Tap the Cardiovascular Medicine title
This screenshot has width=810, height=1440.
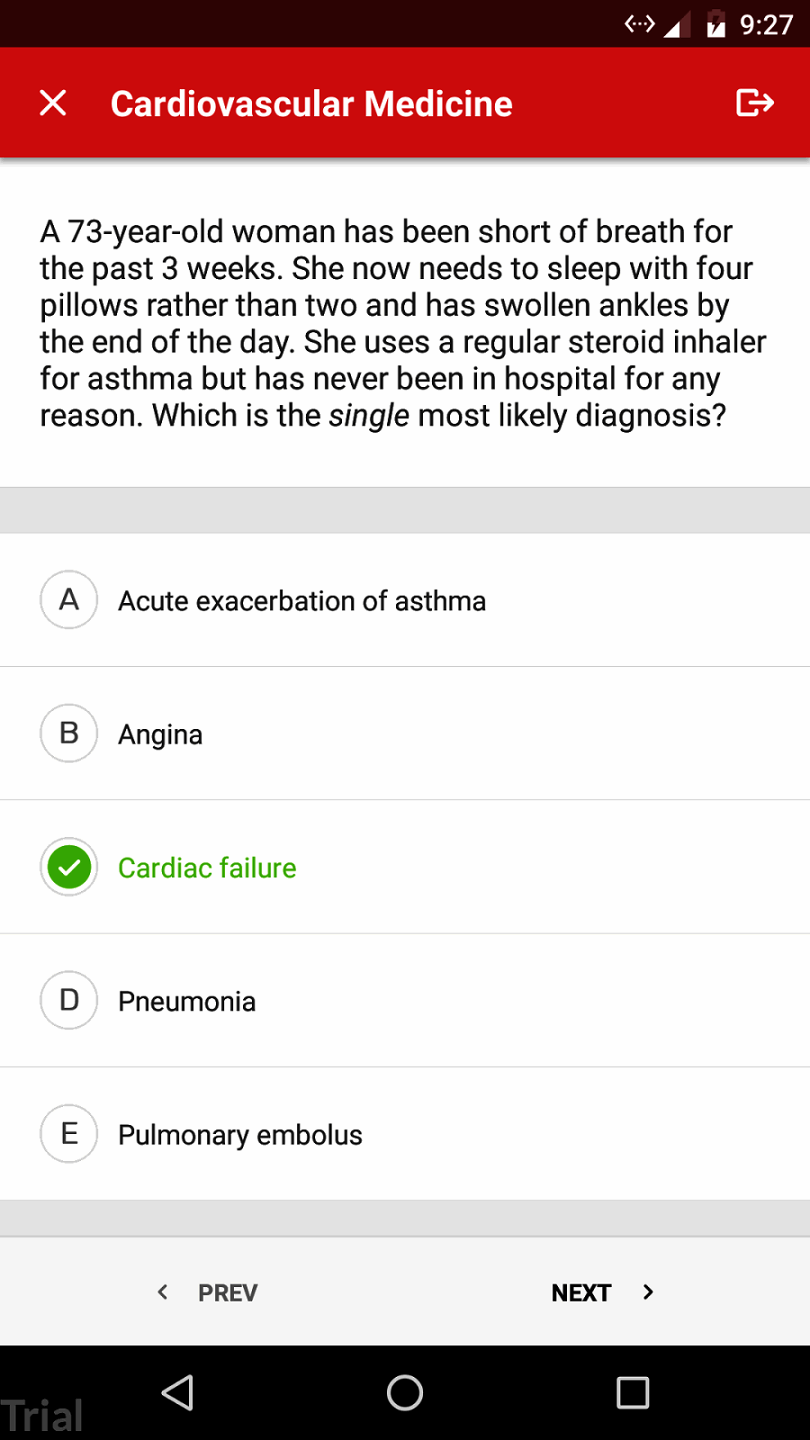tap(311, 104)
